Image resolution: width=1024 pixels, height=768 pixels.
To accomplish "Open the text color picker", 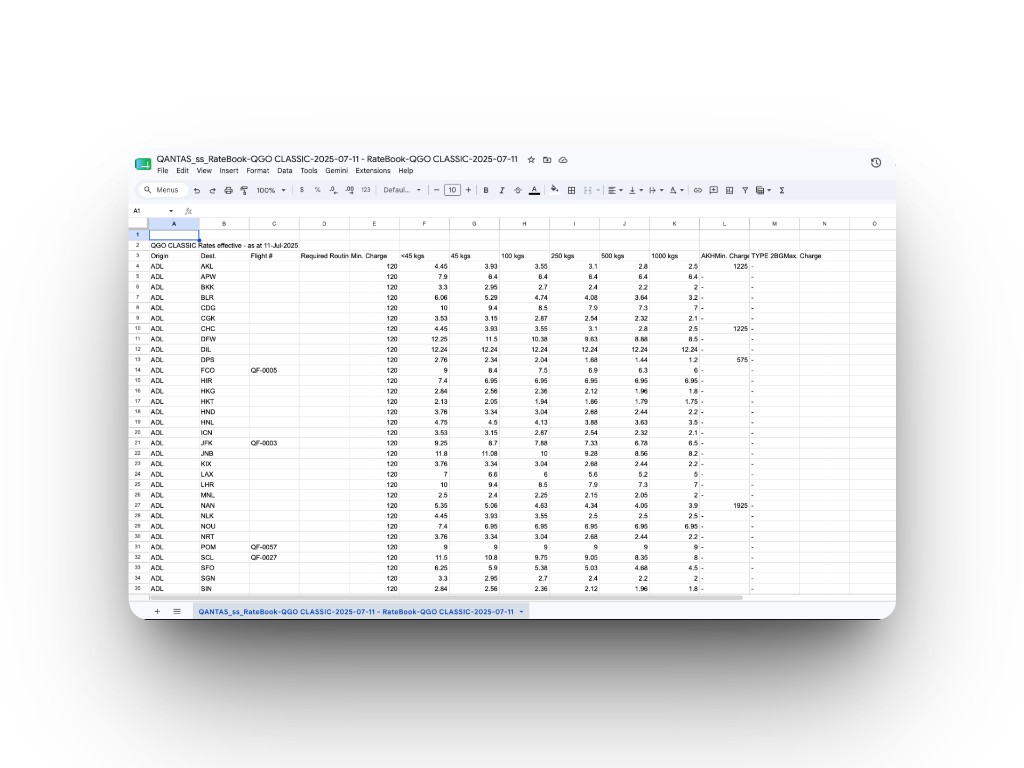I will 534,190.
